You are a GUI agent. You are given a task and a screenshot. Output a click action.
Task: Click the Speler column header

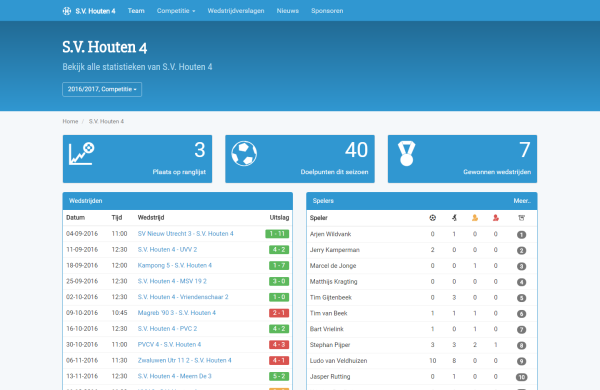tap(318, 218)
